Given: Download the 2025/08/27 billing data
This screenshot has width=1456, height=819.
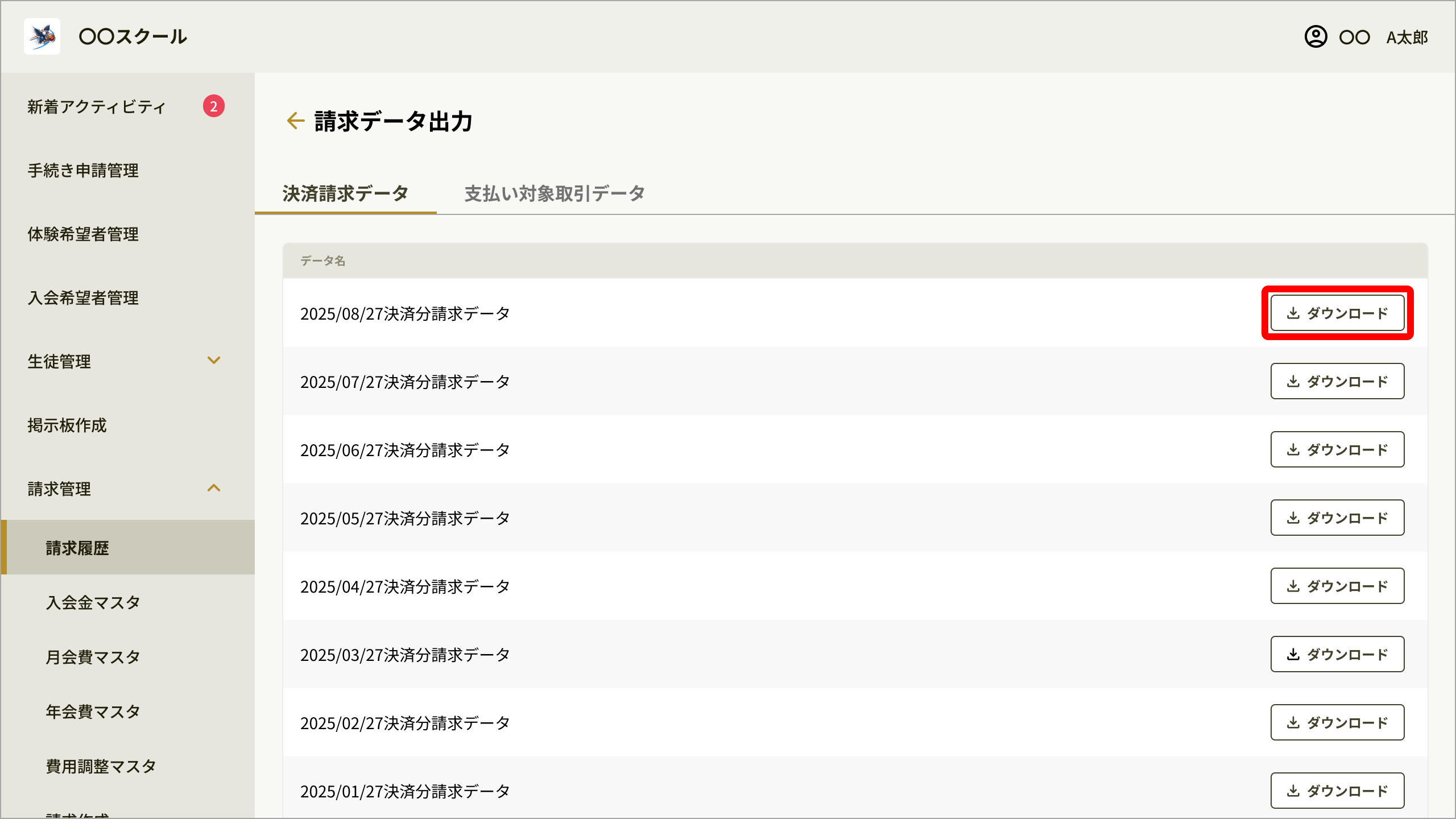Looking at the screenshot, I should pyautogui.click(x=1337, y=313).
